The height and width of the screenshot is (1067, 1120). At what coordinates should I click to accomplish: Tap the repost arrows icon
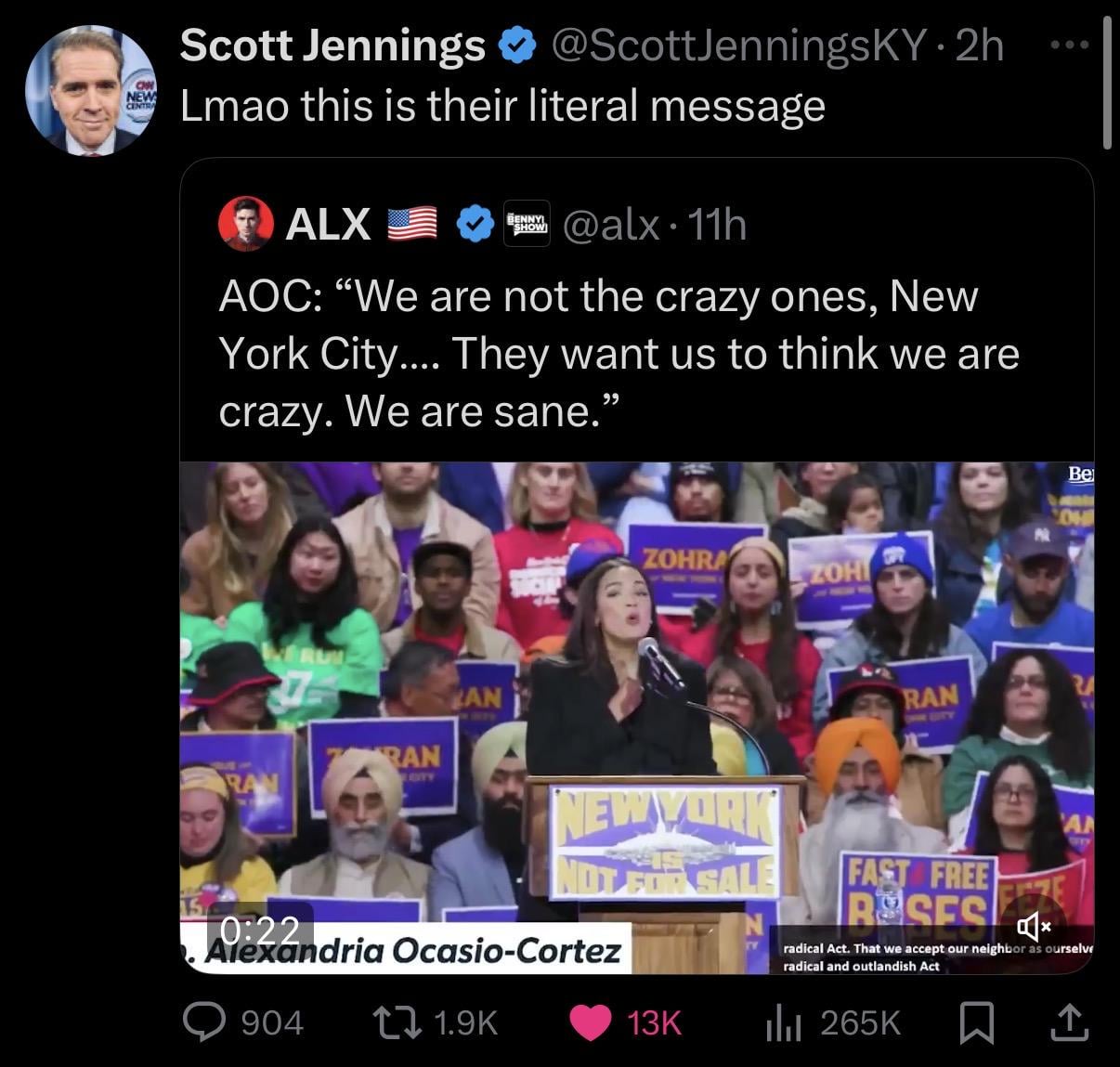[x=397, y=1022]
